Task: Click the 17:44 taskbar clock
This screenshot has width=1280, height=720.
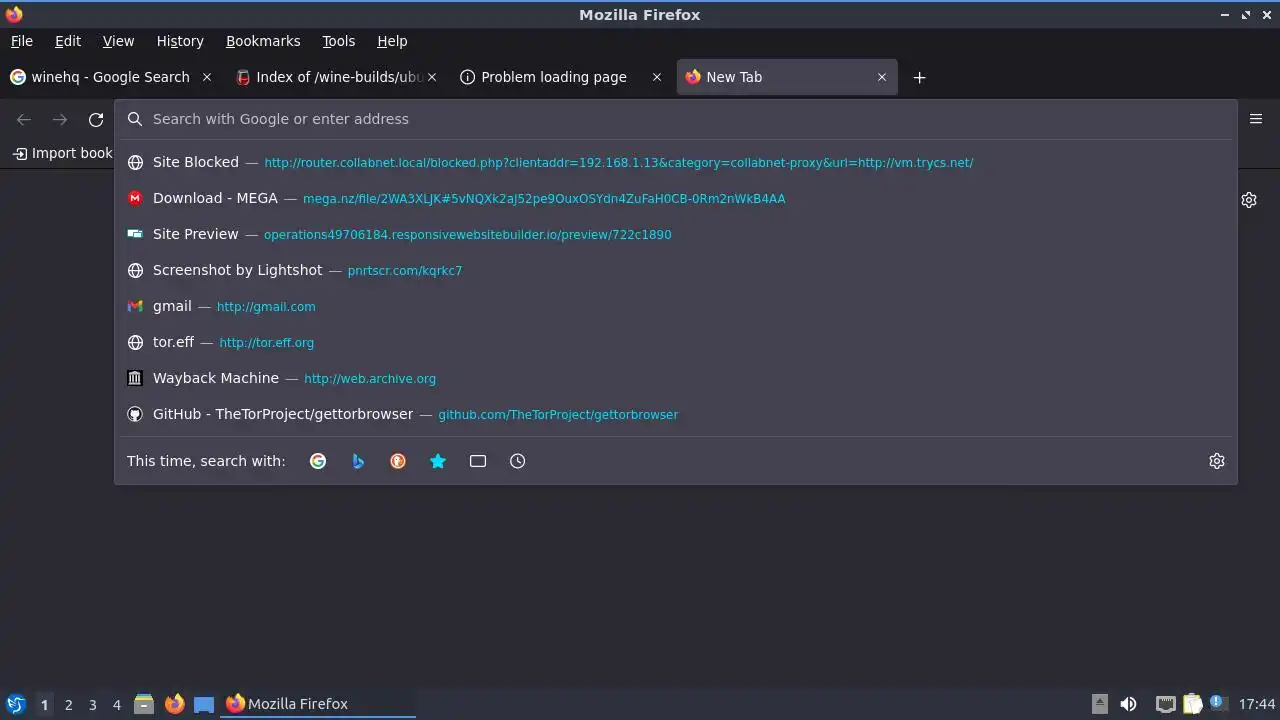Action: pos(1257,704)
